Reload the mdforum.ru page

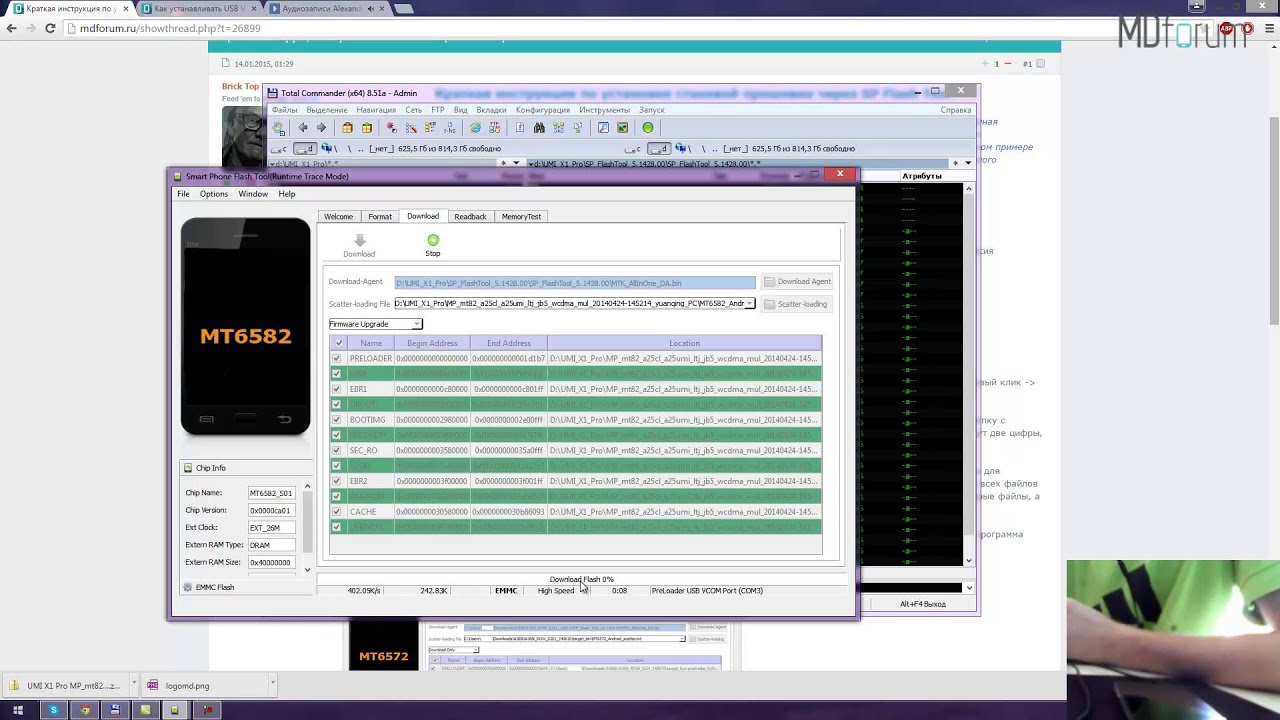(x=50, y=28)
